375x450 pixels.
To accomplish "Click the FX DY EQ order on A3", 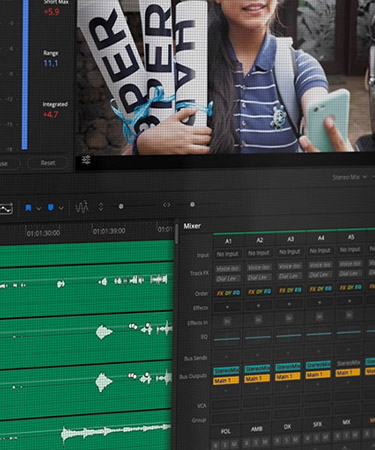I will 290,290.
